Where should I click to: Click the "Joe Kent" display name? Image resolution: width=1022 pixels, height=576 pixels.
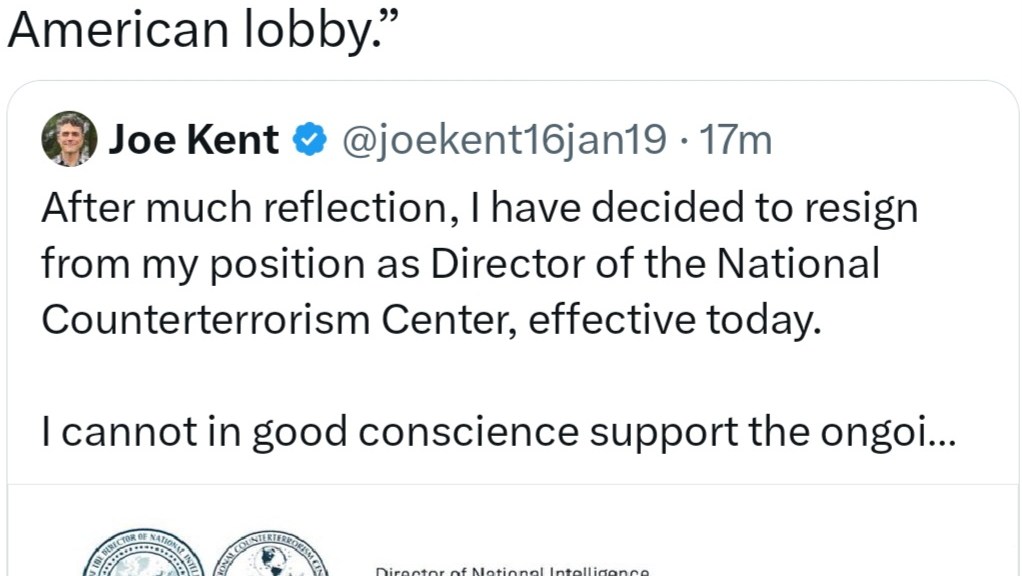coord(193,141)
